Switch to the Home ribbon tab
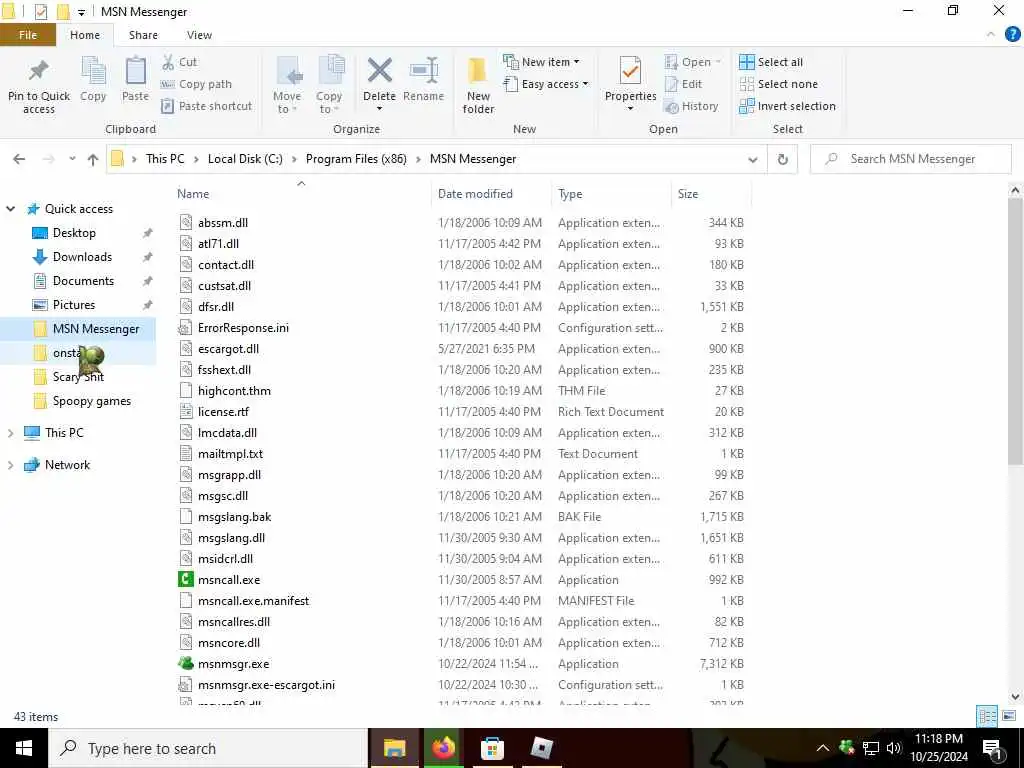 pyautogui.click(x=85, y=35)
